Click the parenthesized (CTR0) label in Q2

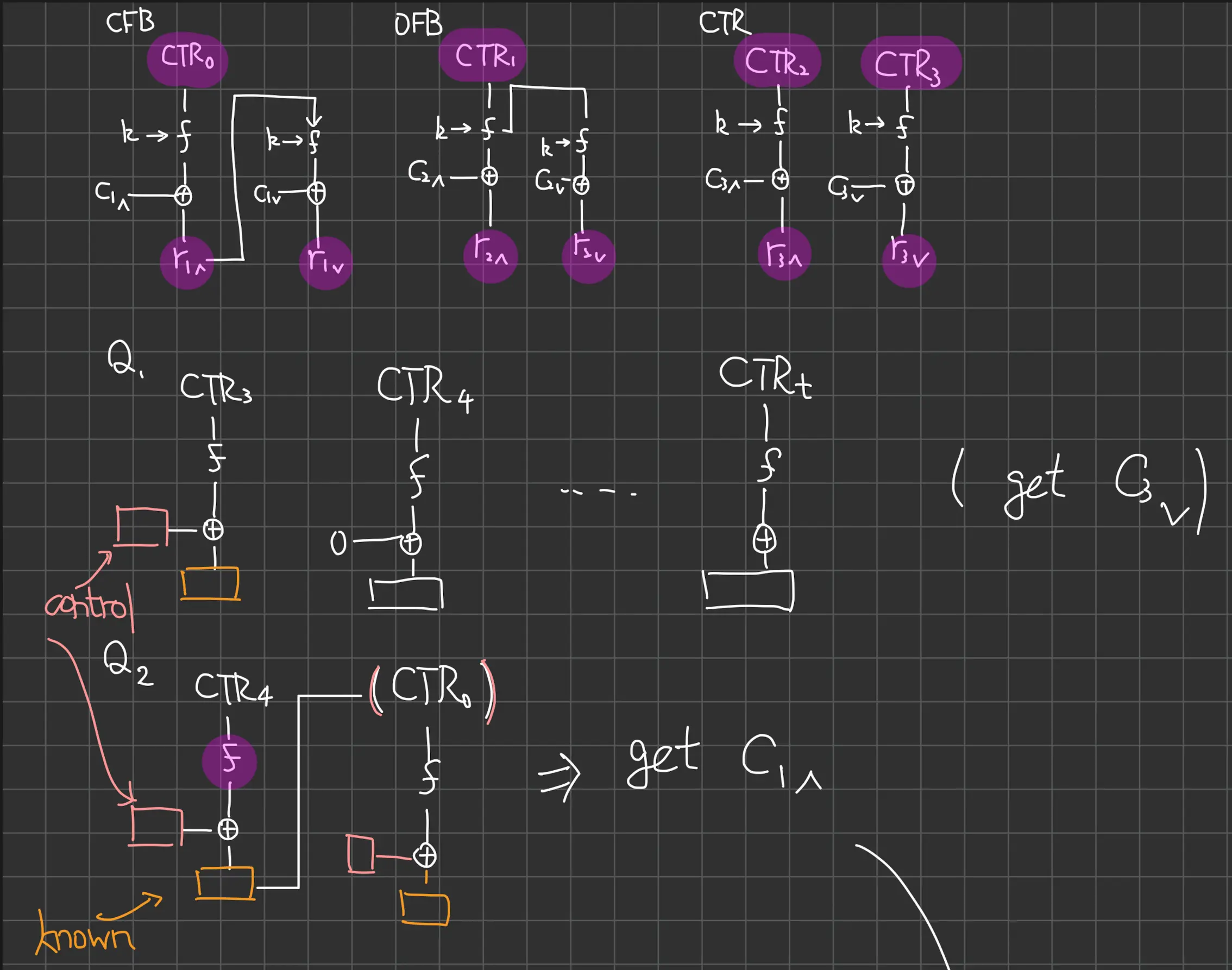[432, 689]
